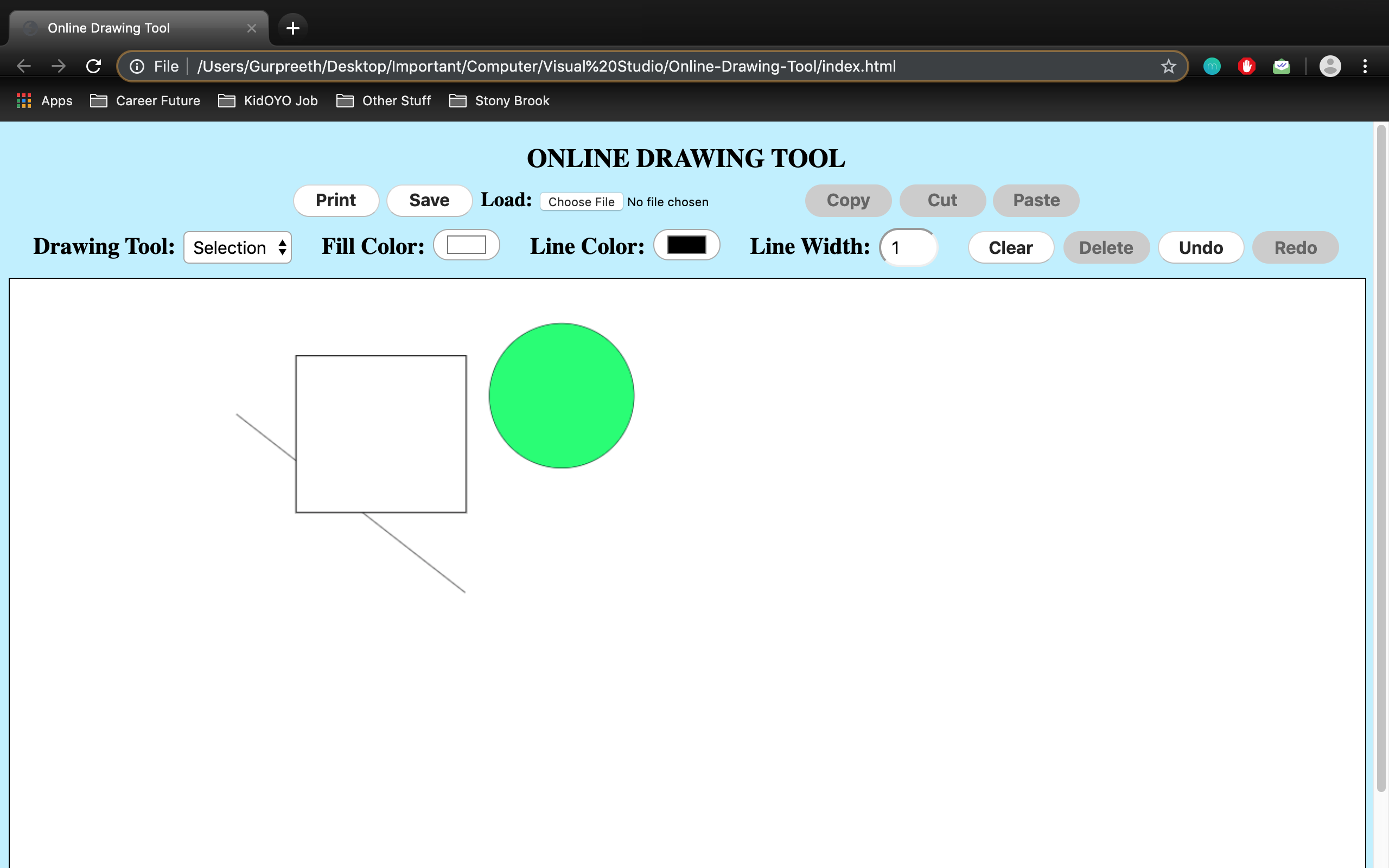Screen dimensions: 1389x868
Task: Click the Choose File load button
Action: click(581, 202)
